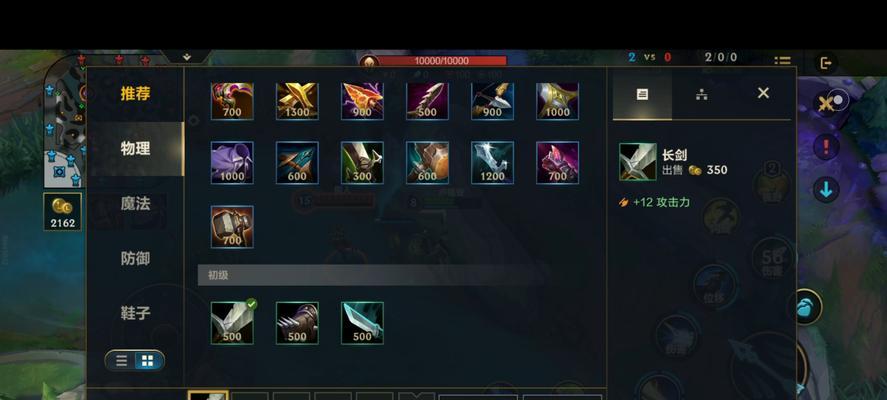Switch shop layout to grid view
The height and width of the screenshot is (400, 887).
[148, 361]
